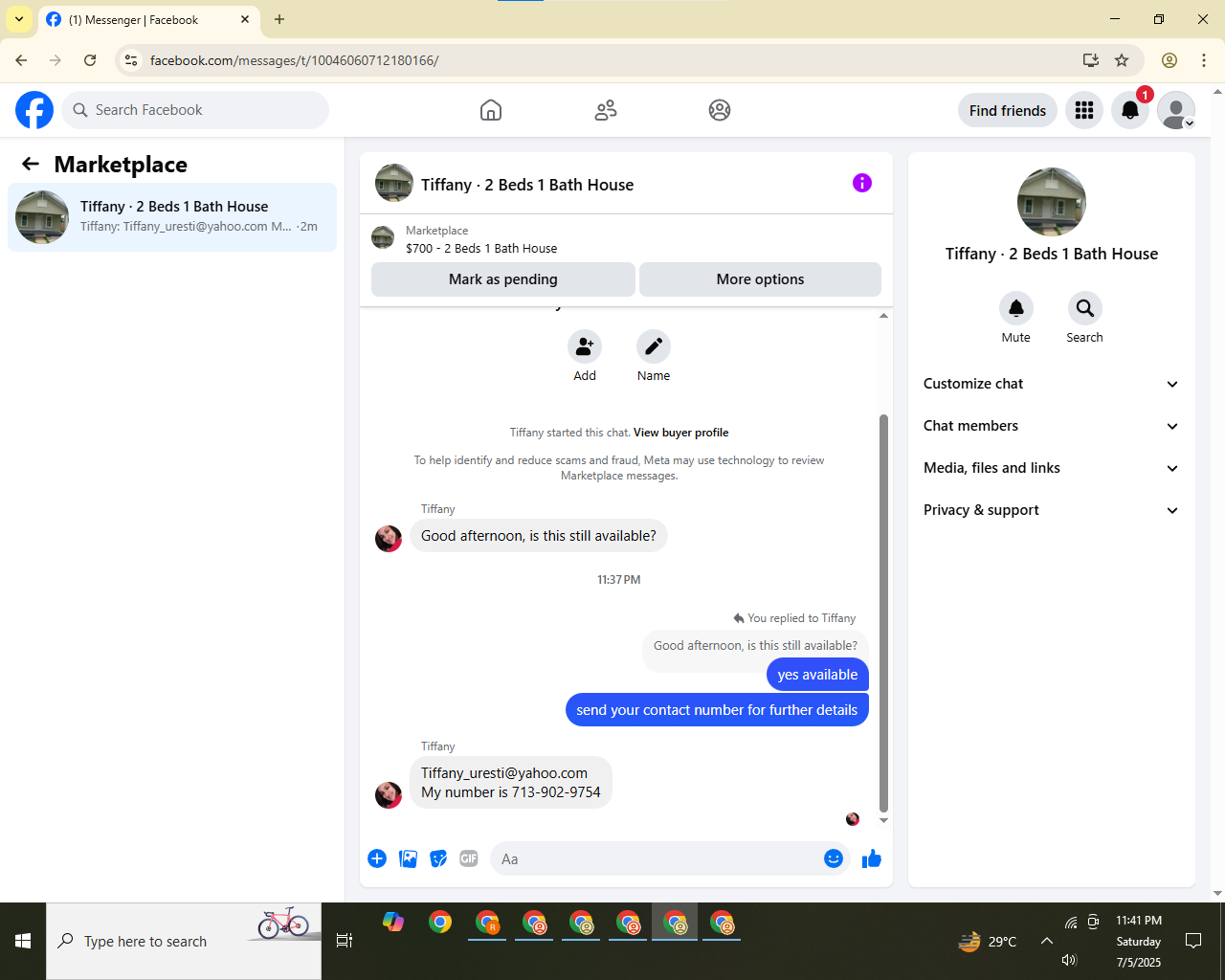Expand Media, files and links section
Image resolution: width=1225 pixels, height=980 pixels.
point(1052,468)
